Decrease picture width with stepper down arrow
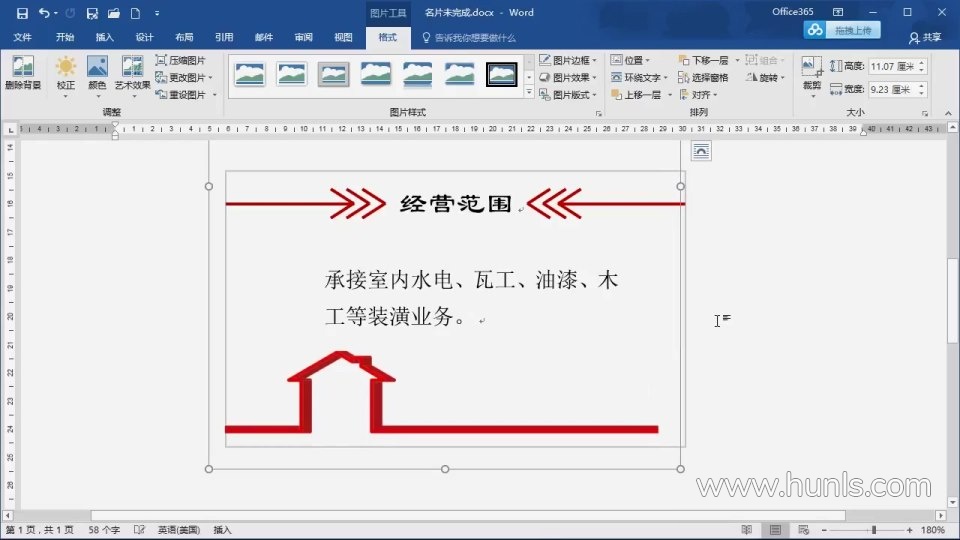This screenshot has width=960, height=540. coord(921,93)
